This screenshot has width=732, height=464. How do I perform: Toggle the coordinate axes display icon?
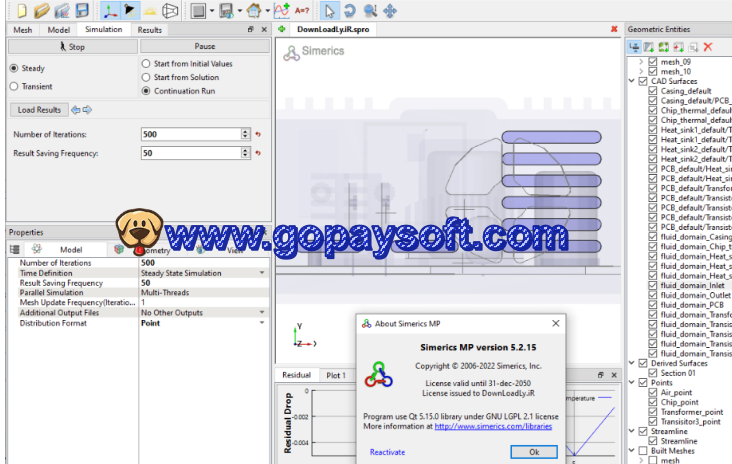click(x=110, y=11)
